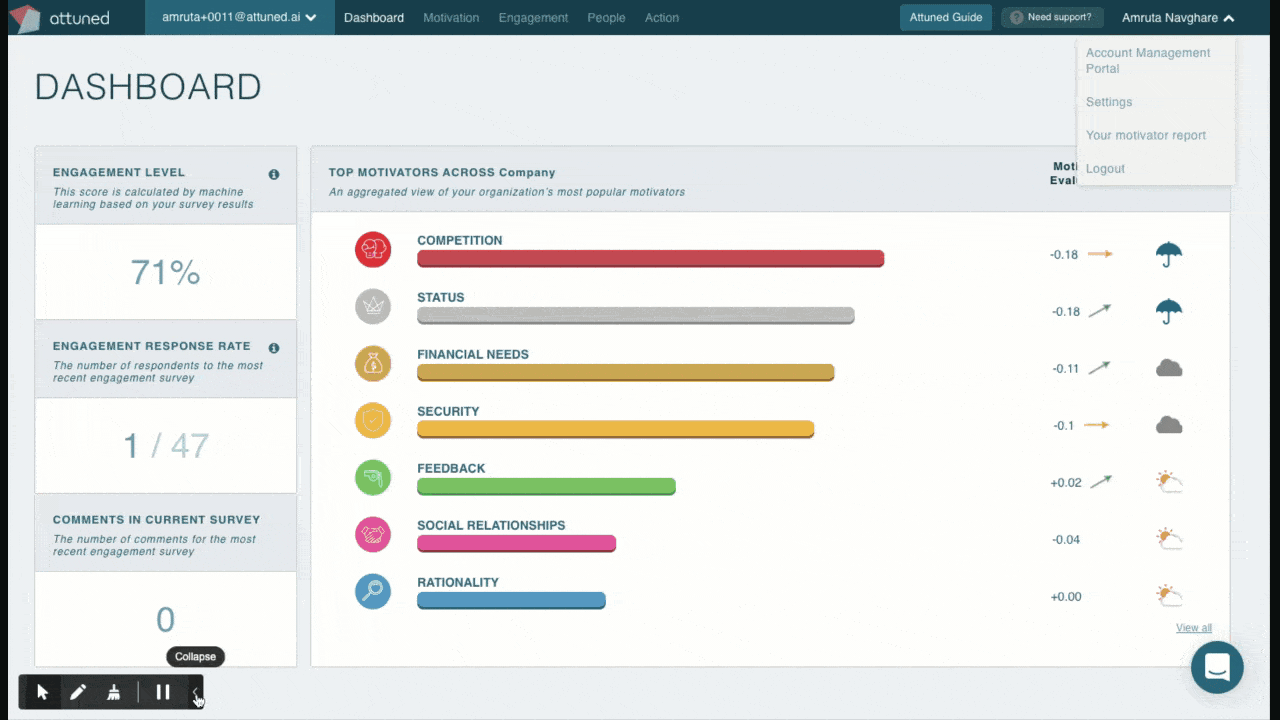Select Account Management Portal menu item
This screenshot has height=720, width=1280.
click(1148, 61)
